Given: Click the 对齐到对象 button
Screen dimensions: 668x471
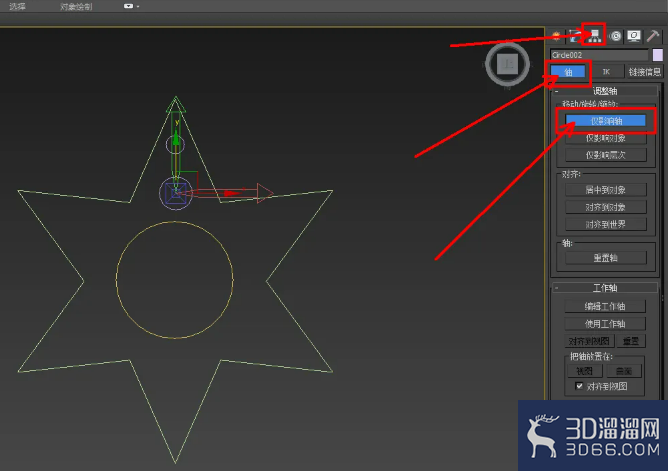Looking at the screenshot, I should [606, 207].
